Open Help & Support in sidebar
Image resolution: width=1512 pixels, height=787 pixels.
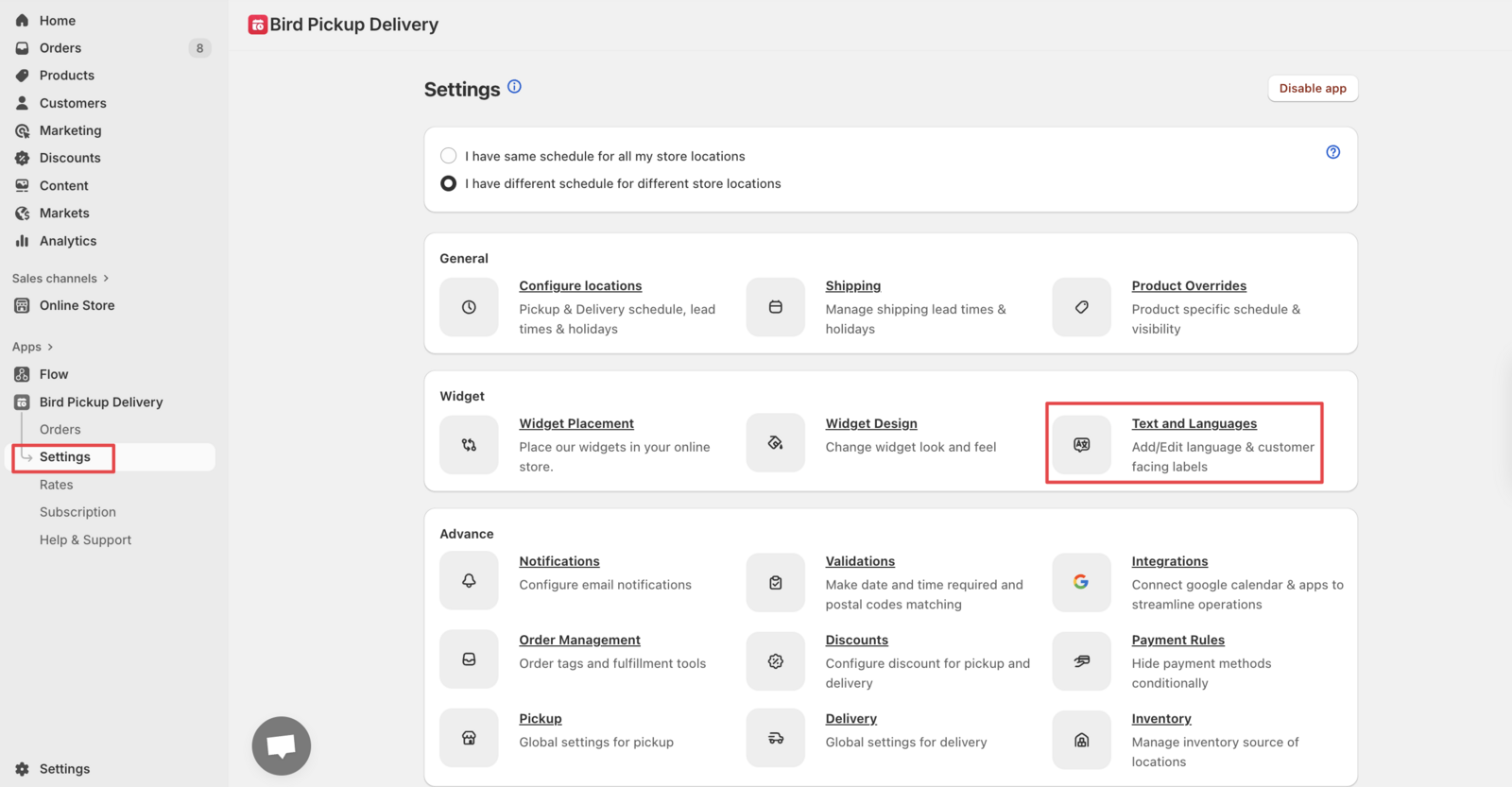[x=85, y=540]
